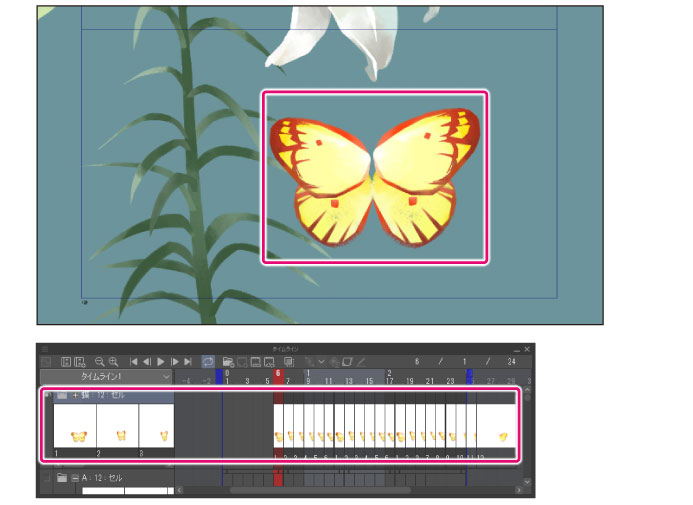
Task: Step forward to the next frame
Action: tap(175, 362)
